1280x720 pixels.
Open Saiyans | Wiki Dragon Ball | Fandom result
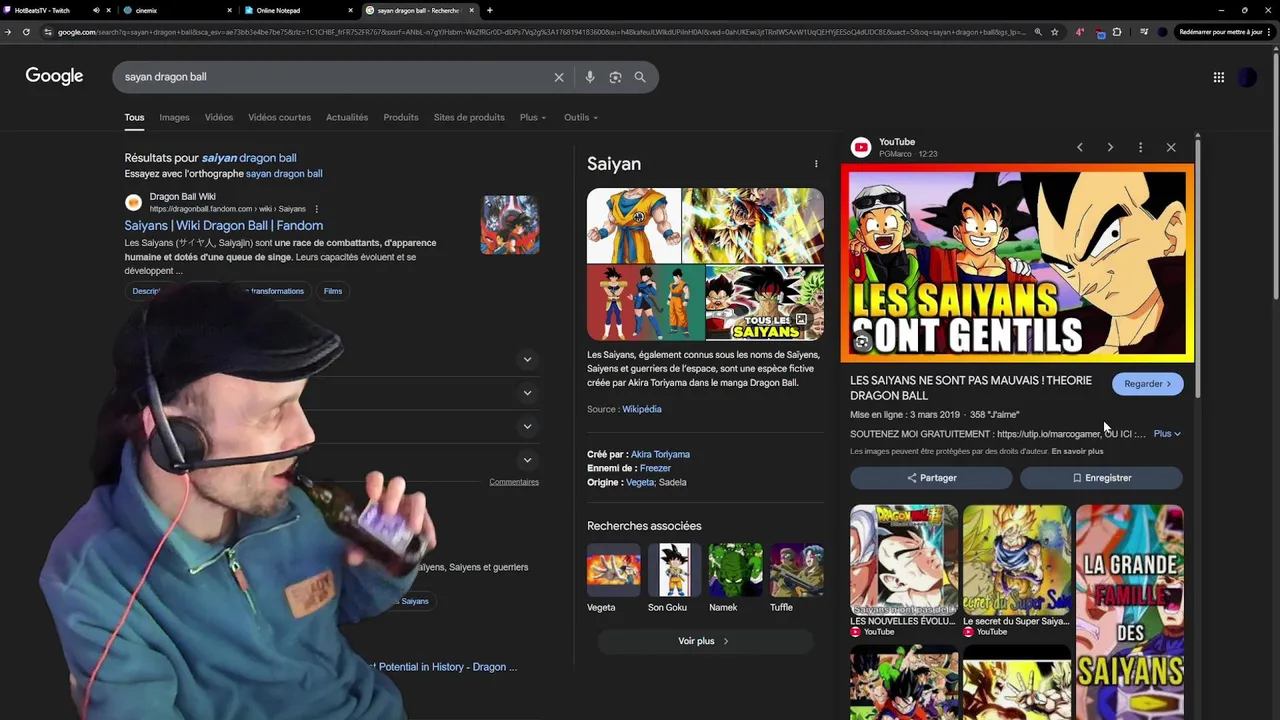pyautogui.click(x=223, y=226)
